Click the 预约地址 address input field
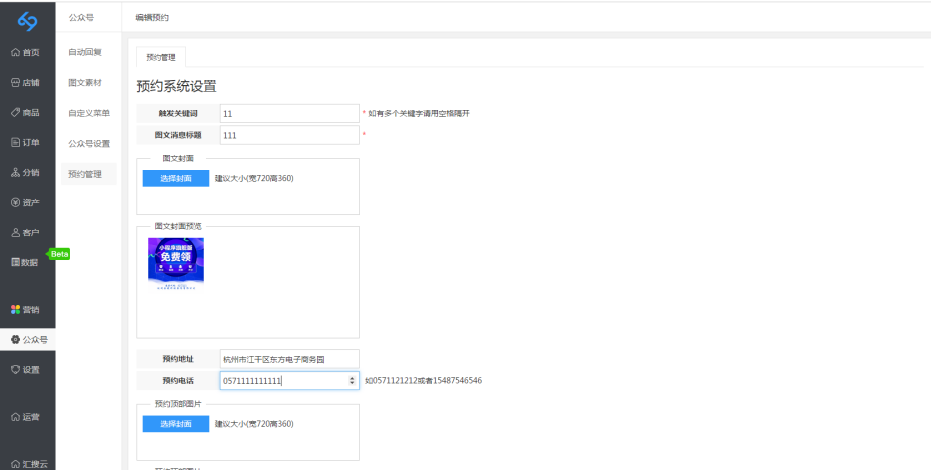Screen dimensions: 931x470 (289, 358)
